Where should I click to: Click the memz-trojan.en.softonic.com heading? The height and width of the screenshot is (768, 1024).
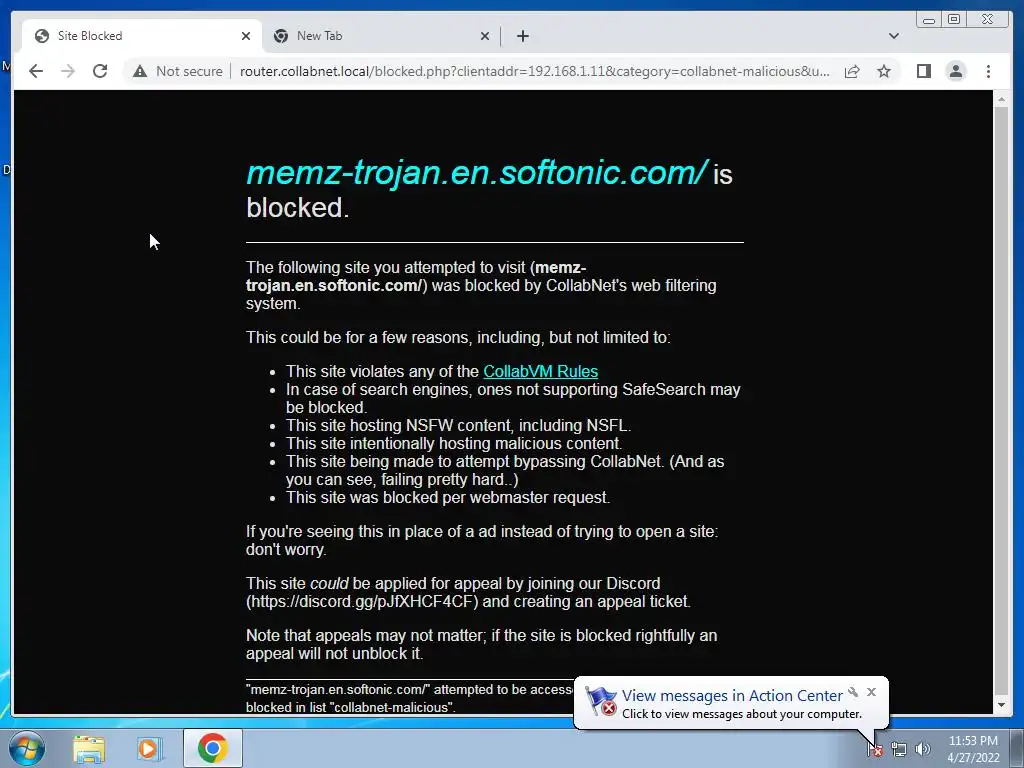pos(476,172)
